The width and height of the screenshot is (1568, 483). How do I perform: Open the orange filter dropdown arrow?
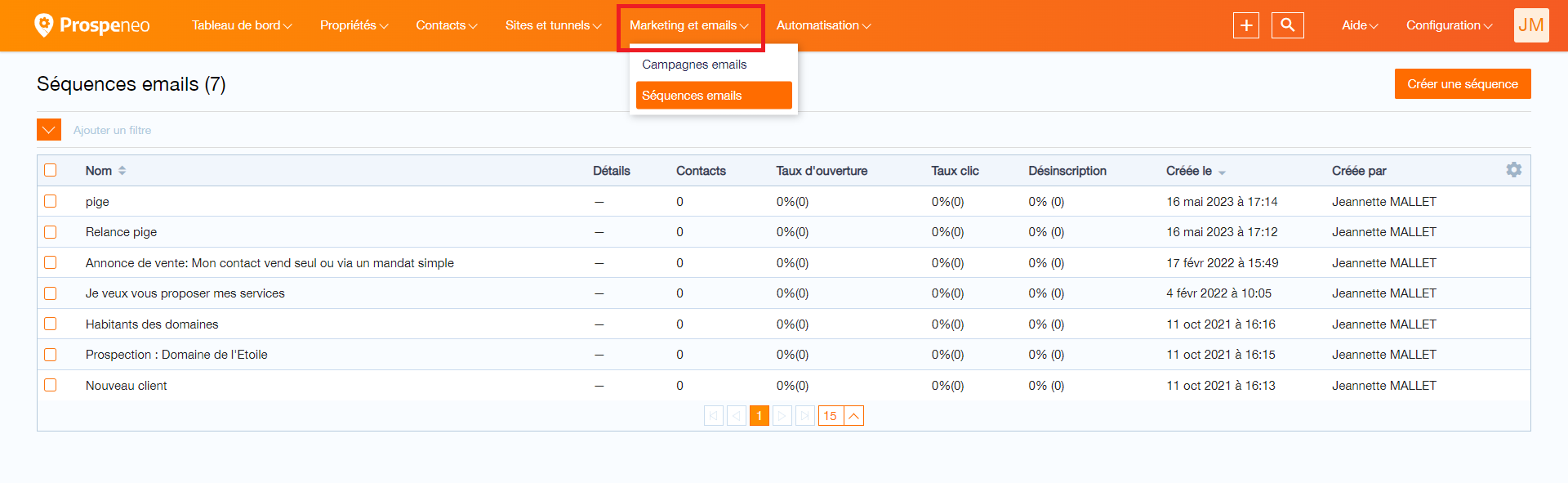[49, 130]
